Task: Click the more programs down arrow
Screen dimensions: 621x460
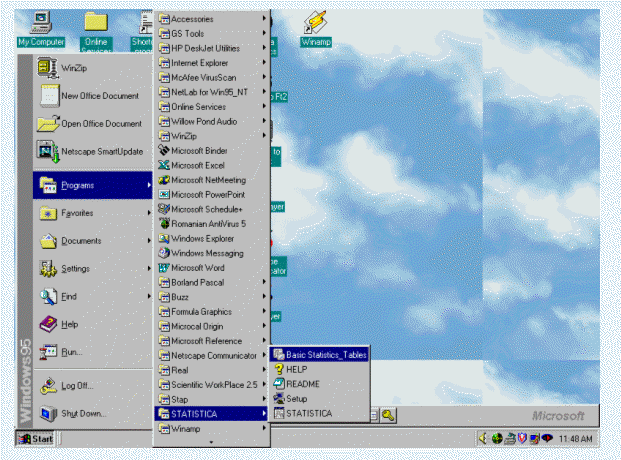Action: pyautogui.click(x=211, y=441)
